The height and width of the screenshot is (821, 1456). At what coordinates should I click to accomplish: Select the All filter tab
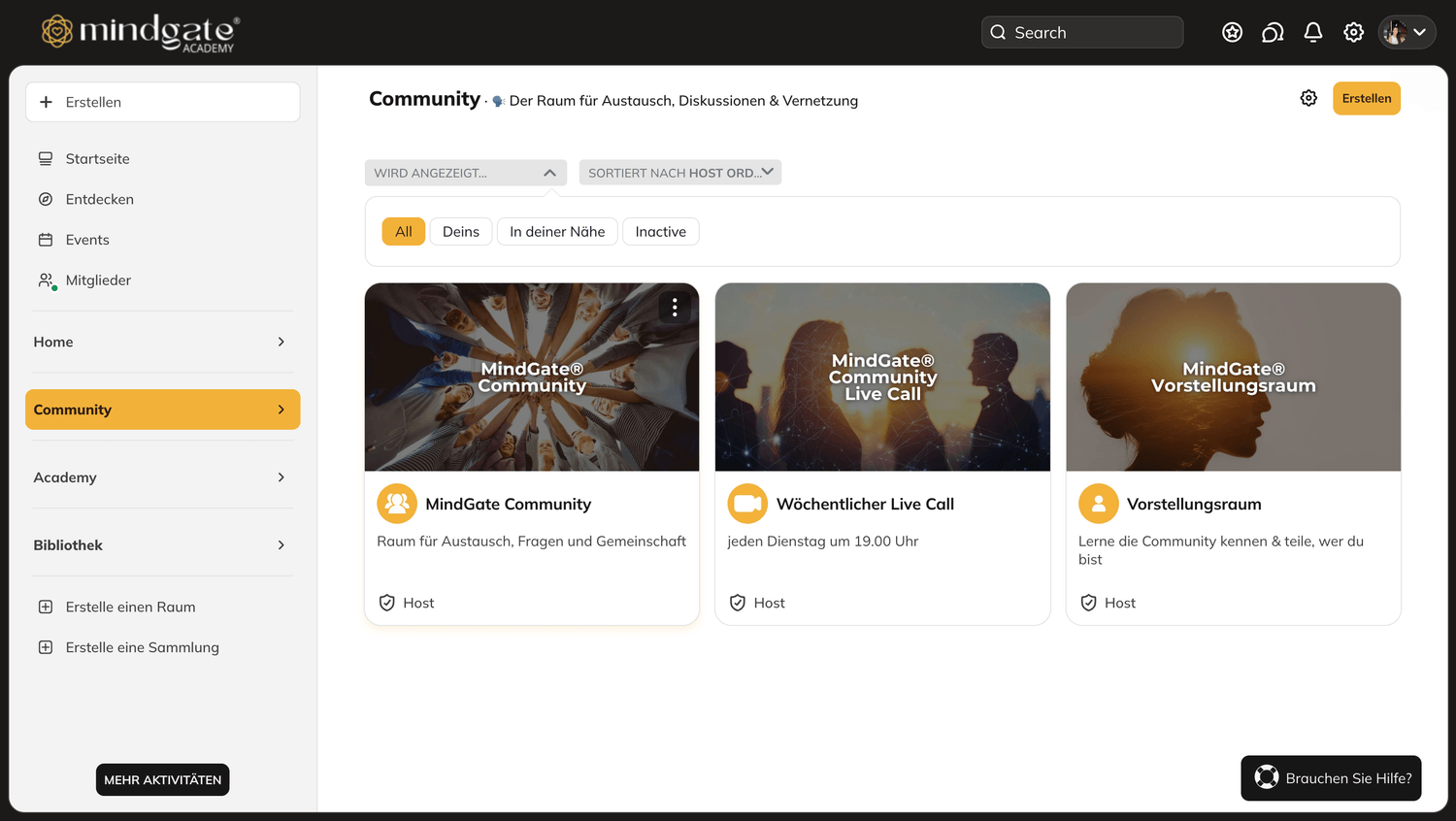(404, 232)
